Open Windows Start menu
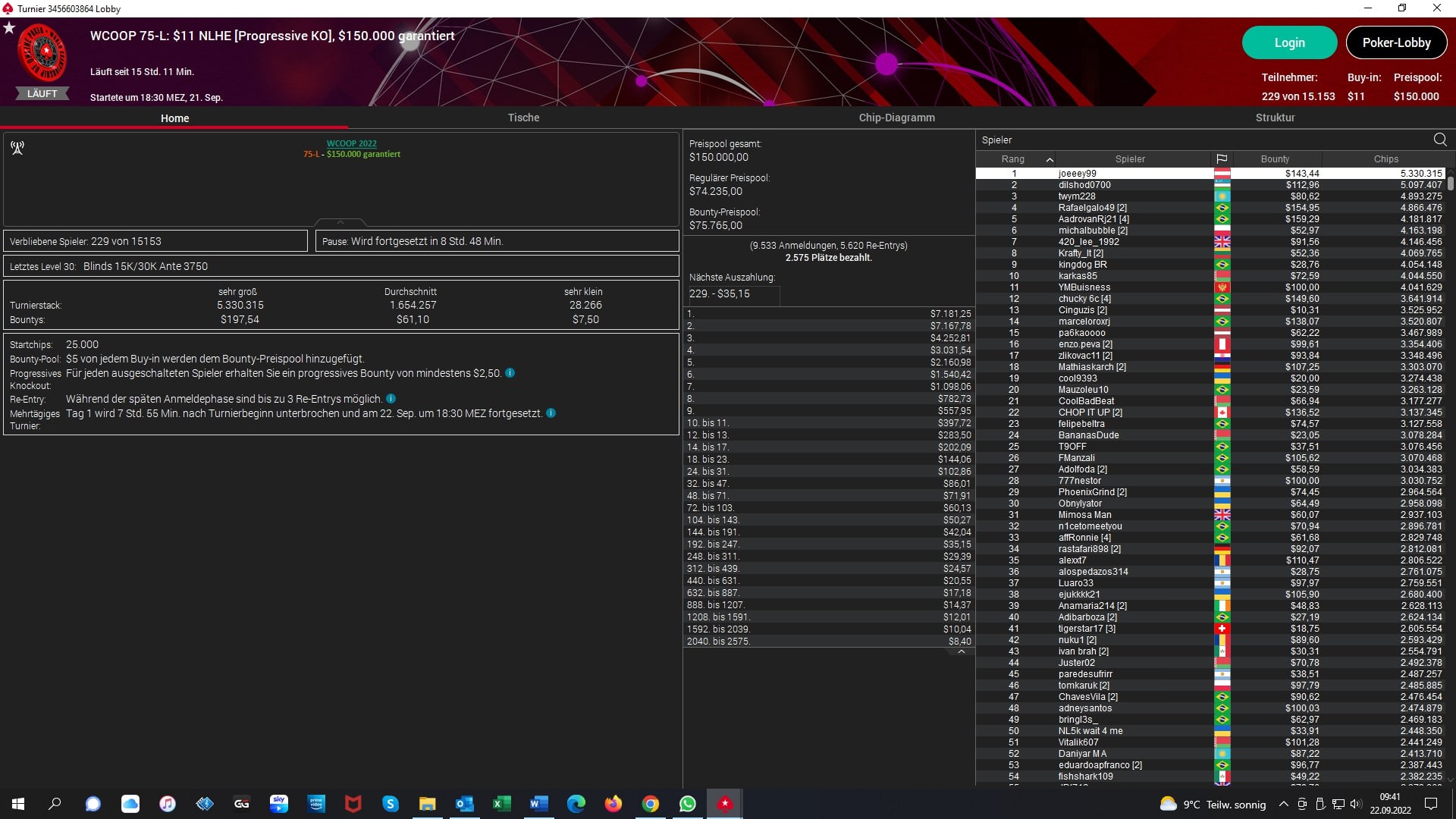This screenshot has height=819, width=1456. pyautogui.click(x=18, y=804)
